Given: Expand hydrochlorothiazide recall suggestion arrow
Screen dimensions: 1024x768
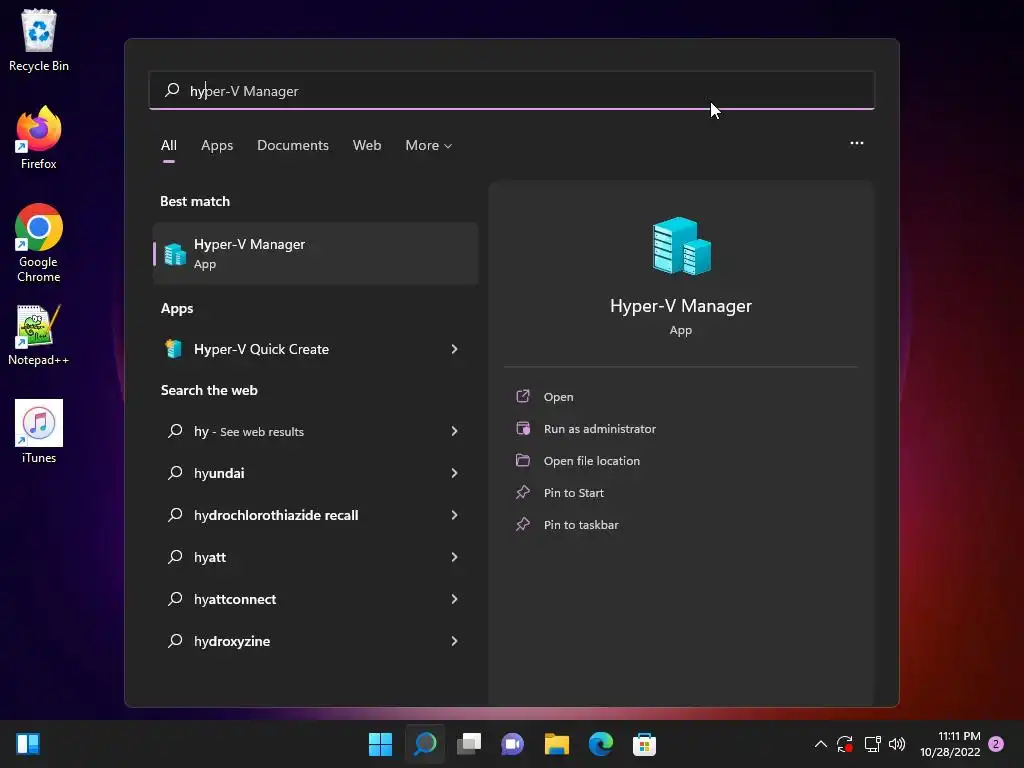Looking at the screenshot, I should pyautogui.click(x=454, y=515).
